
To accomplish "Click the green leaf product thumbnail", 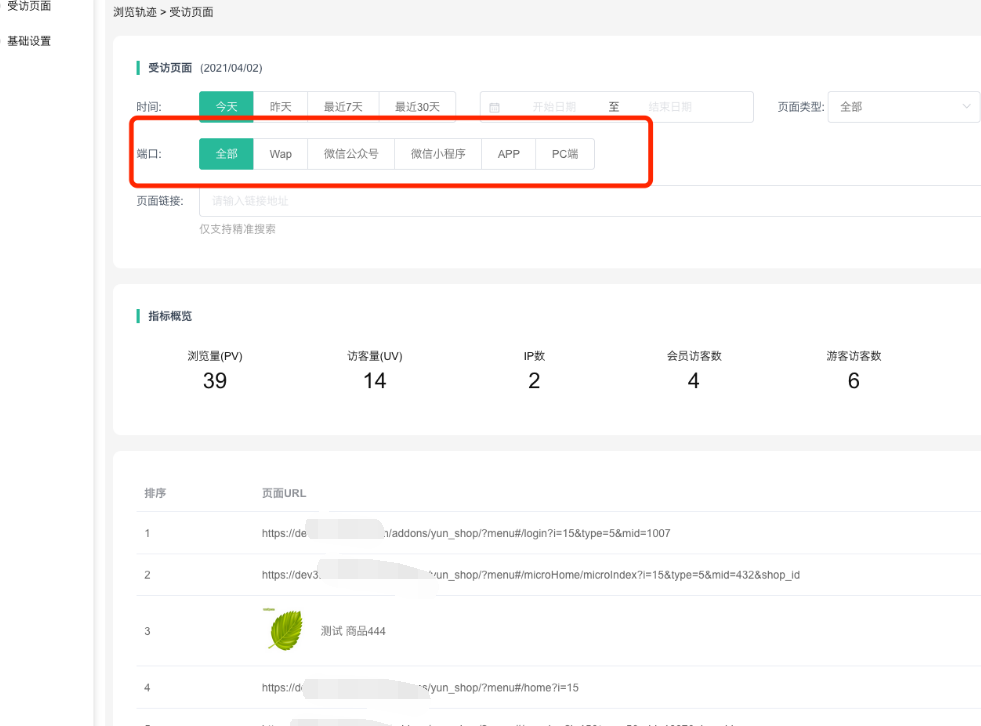I will tap(285, 630).
